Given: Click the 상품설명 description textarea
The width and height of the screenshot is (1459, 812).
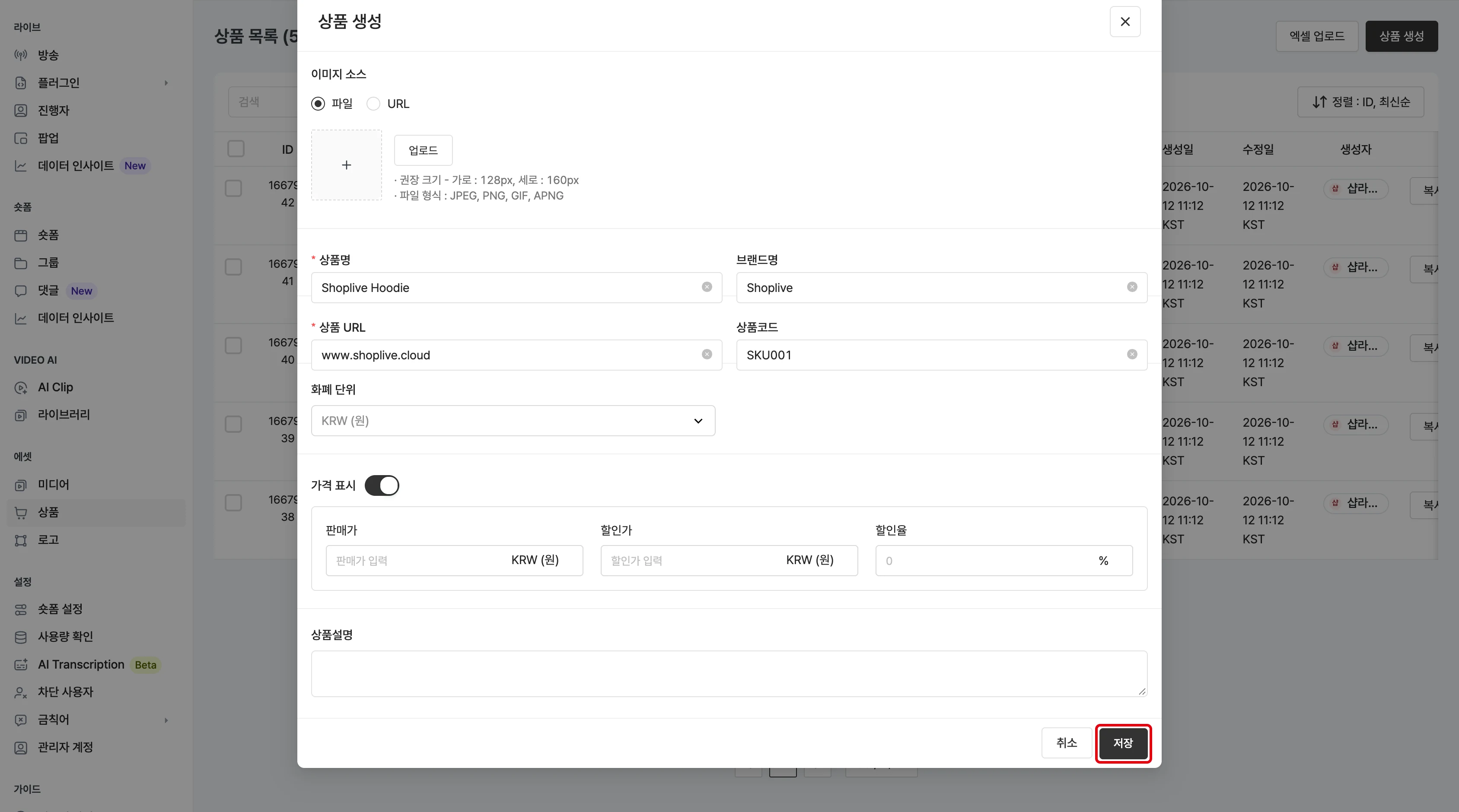Looking at the screenshot, I should tap(729, 673).
